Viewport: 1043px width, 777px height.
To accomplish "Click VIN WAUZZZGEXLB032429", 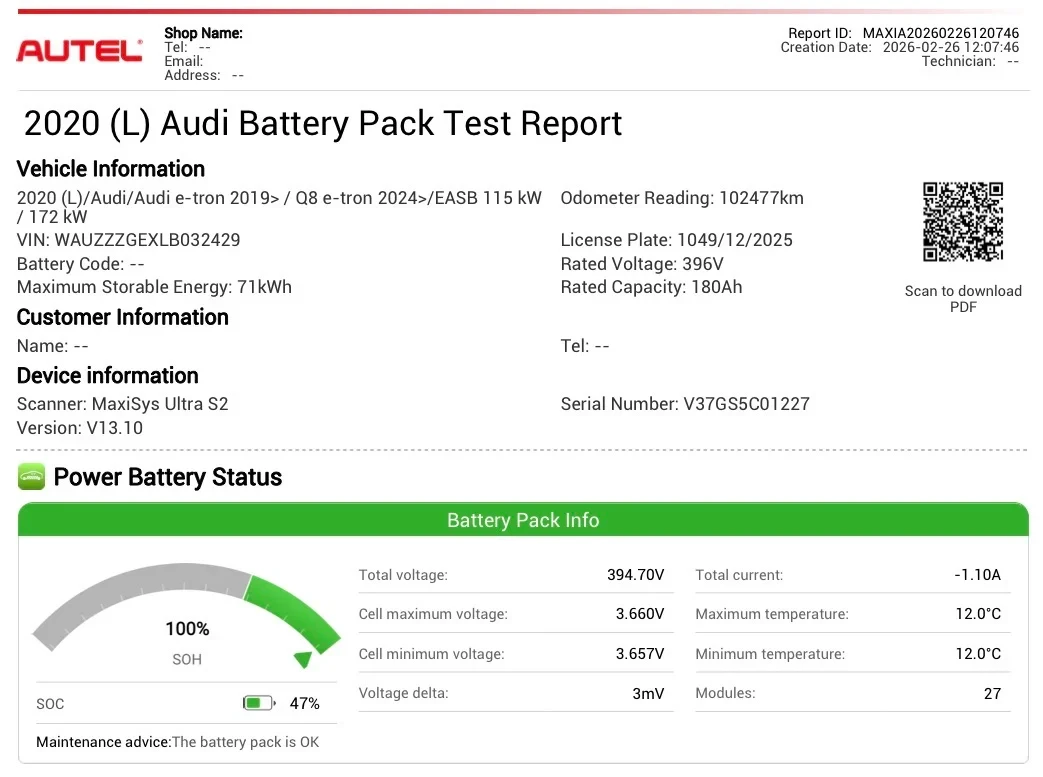I will (128, 239).
